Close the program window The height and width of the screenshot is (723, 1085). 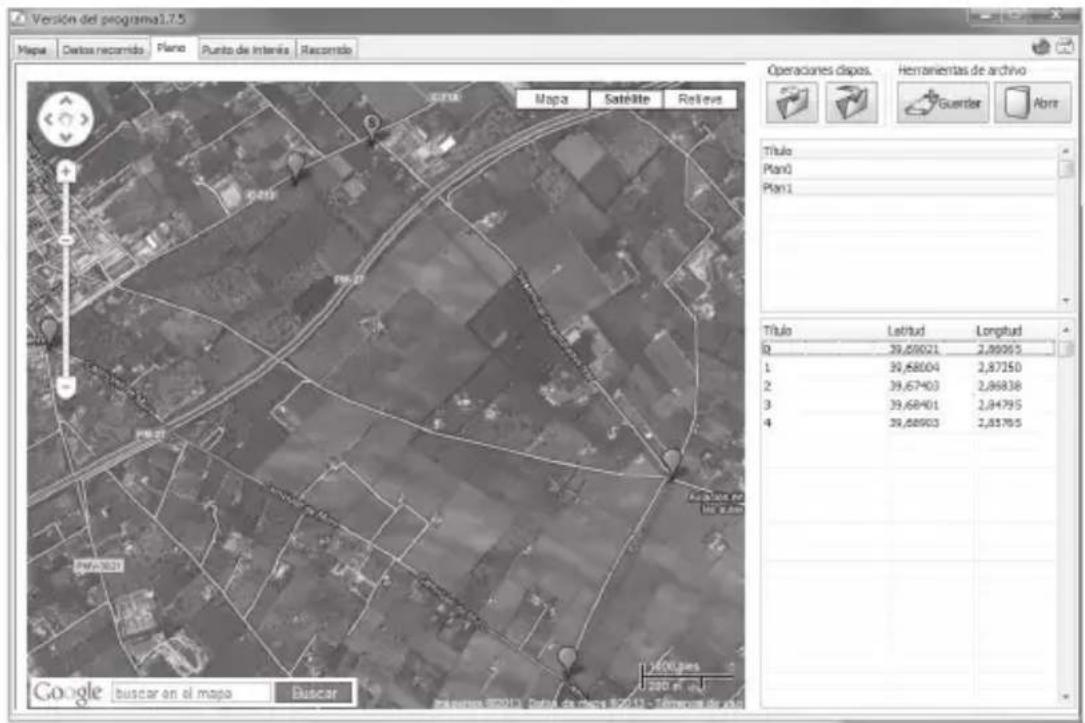(1057, 15)
